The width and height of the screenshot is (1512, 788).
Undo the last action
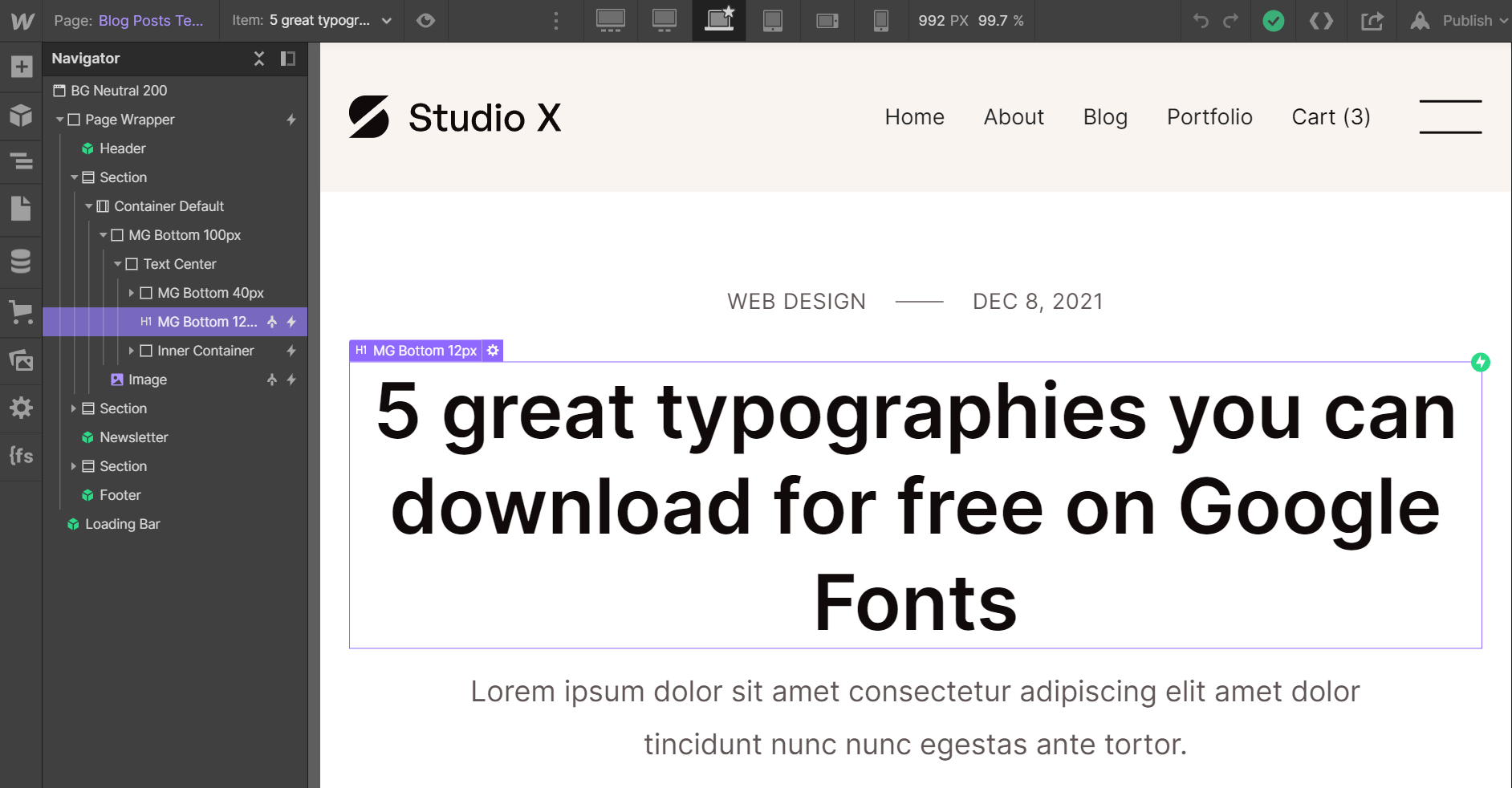1201,21
